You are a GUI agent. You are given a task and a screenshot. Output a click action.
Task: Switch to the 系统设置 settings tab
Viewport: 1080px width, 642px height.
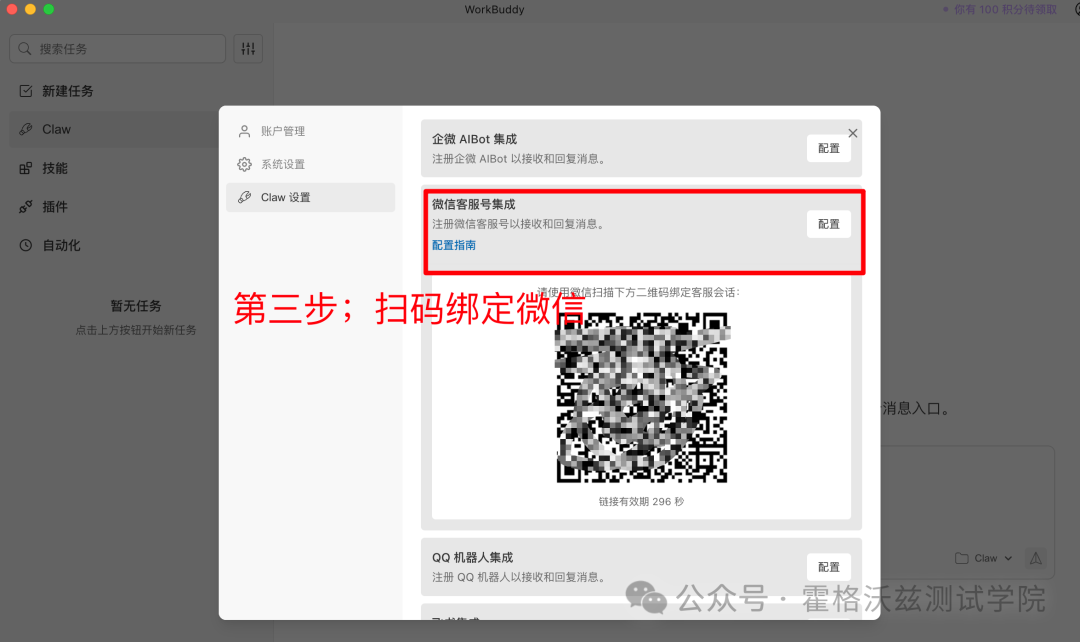tap(284, 164)
